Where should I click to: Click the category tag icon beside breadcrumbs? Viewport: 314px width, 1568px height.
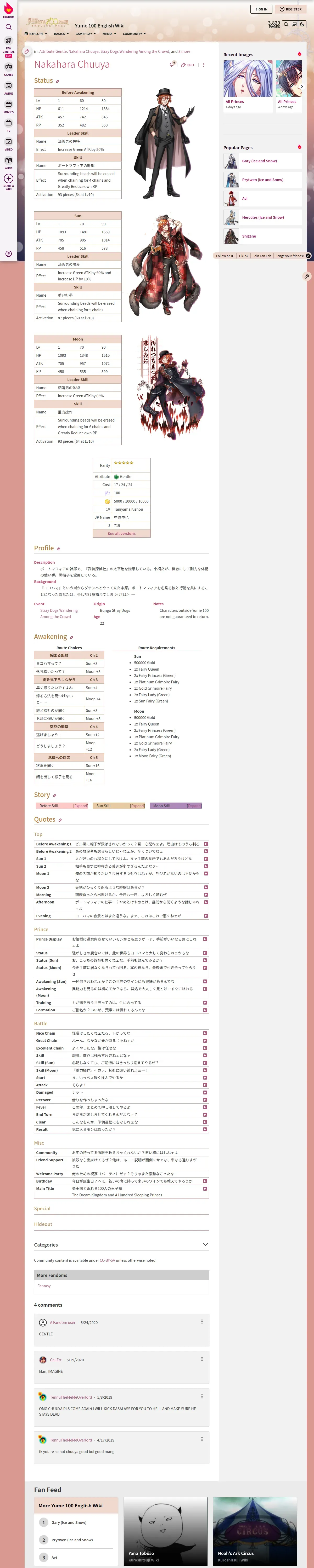pyautogui.click(x=27, y=52)
